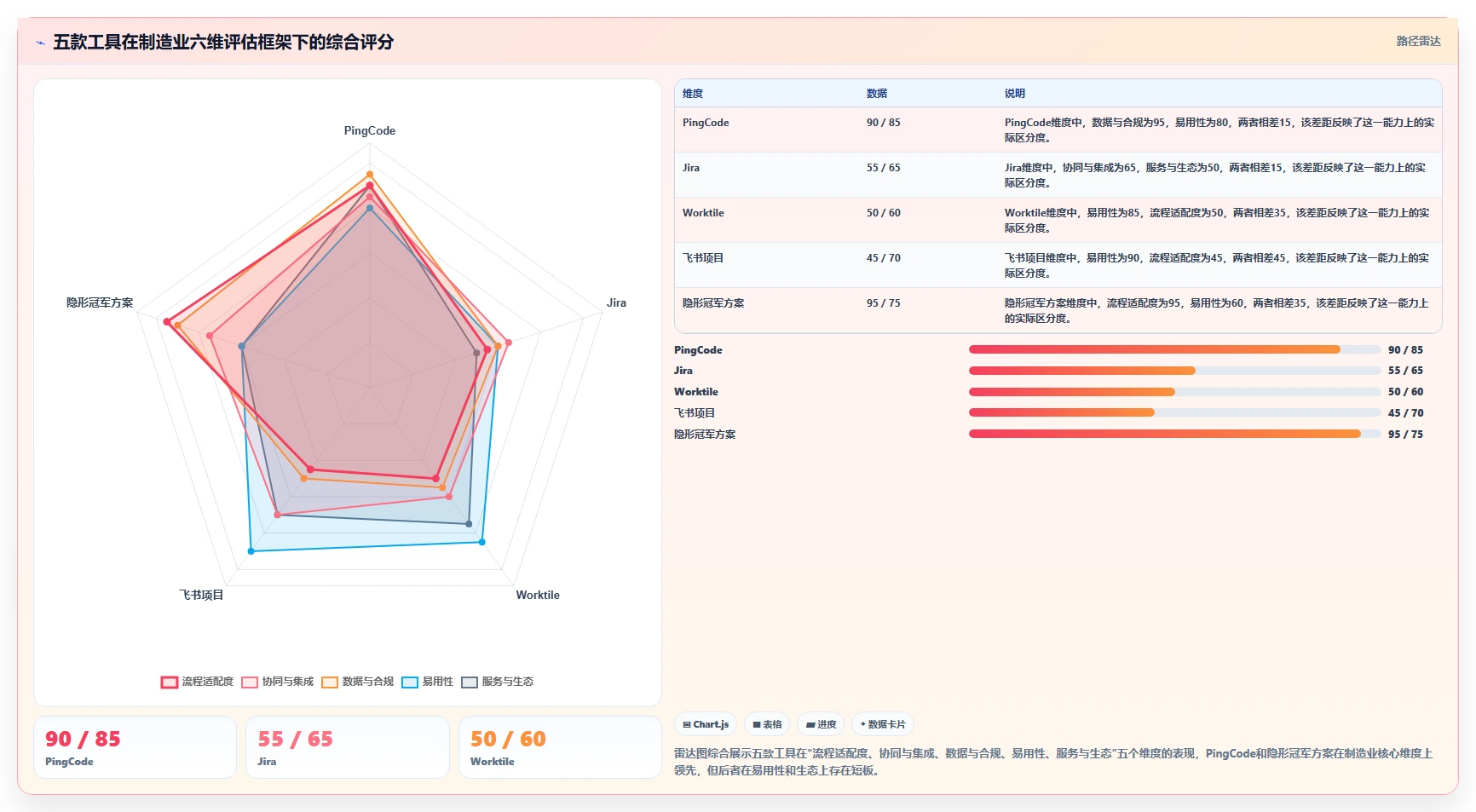1476x812 pixels.
Task: Click the 95 / 75 value in the table
Action: click(x=884, y=303)
